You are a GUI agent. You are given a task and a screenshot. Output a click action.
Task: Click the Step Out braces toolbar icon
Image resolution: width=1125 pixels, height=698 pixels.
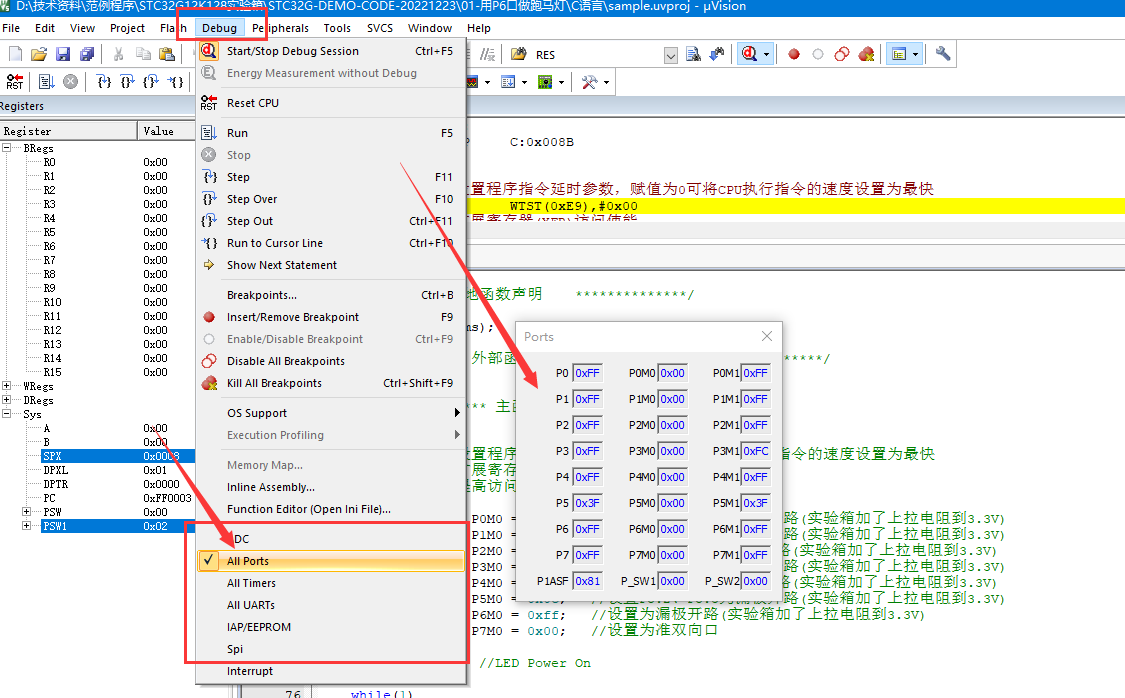pyautogui.click(x=151, y=82)
